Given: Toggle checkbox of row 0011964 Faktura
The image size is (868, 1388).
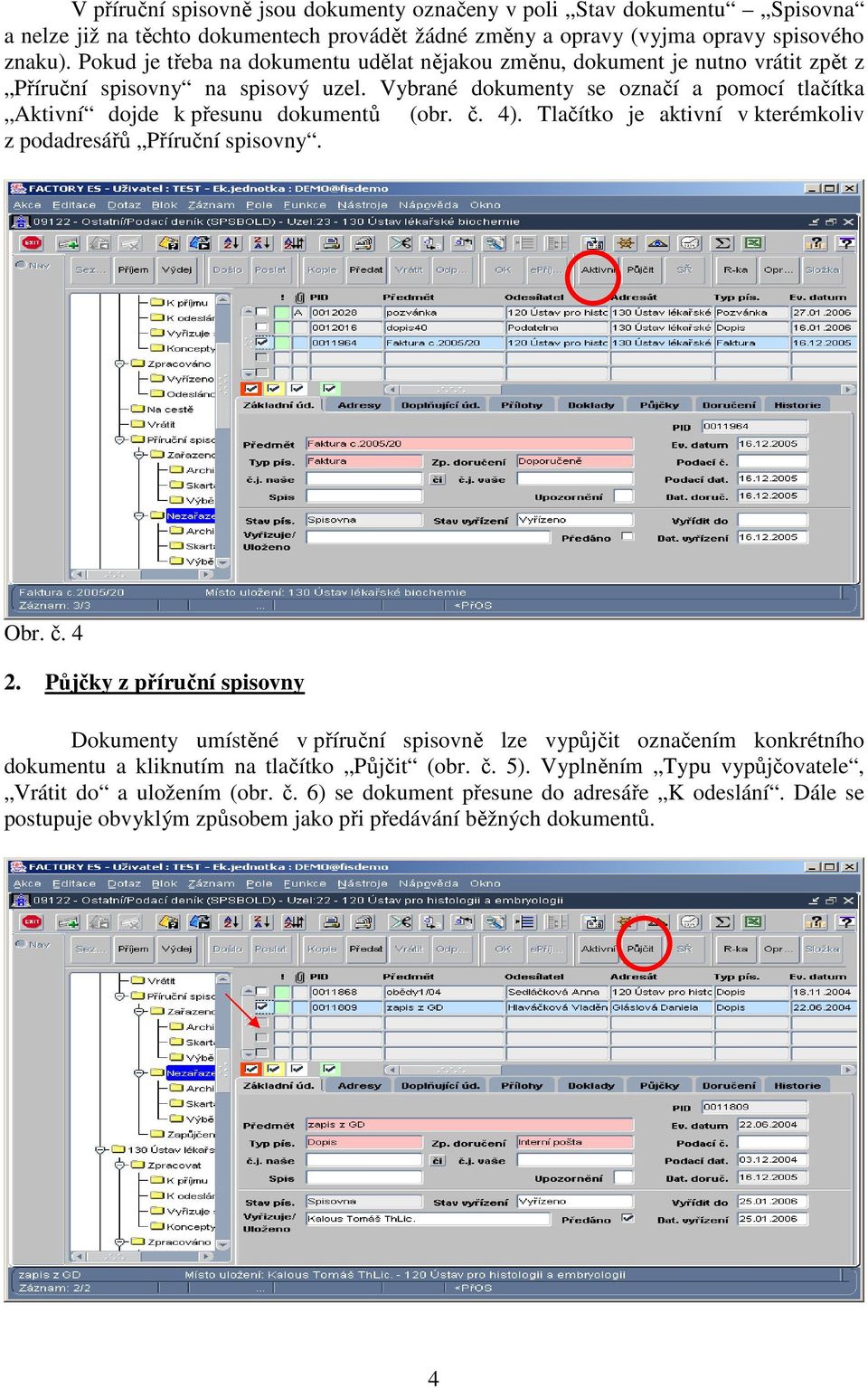Looking at the screenshot, I should click(x=261, y=343).
